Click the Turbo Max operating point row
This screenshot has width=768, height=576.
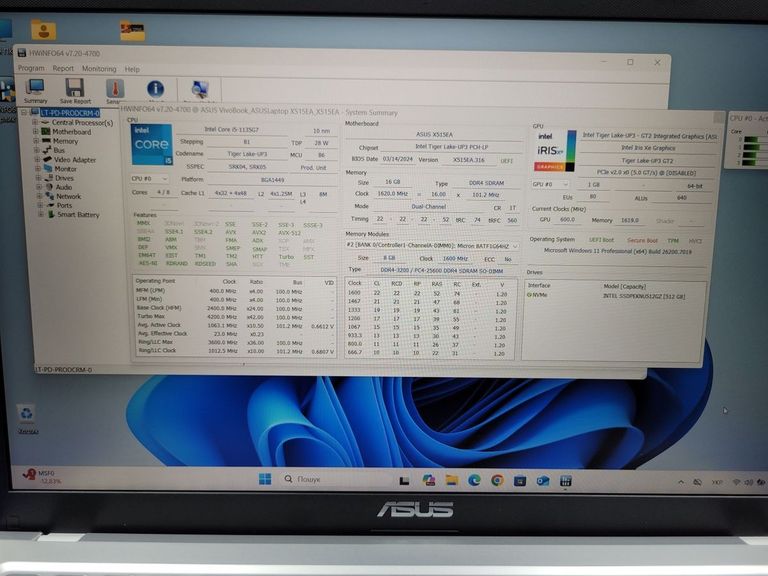235,316
